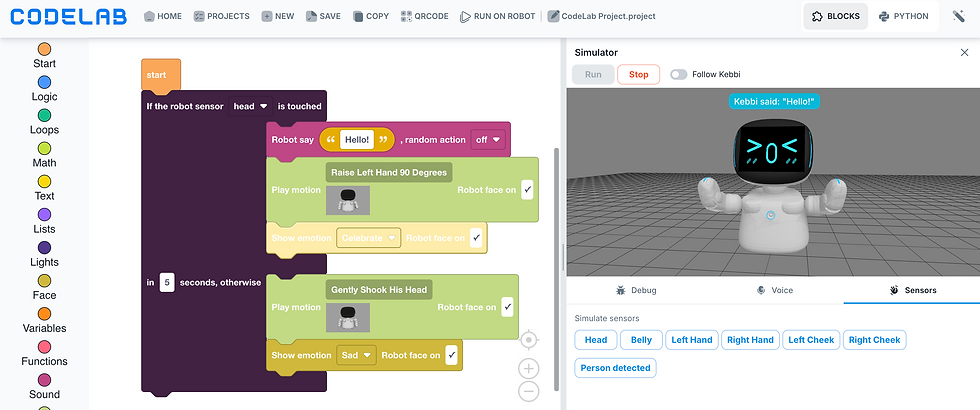Open random action off dropdown

pyautogui.click(x=488, y=140)
